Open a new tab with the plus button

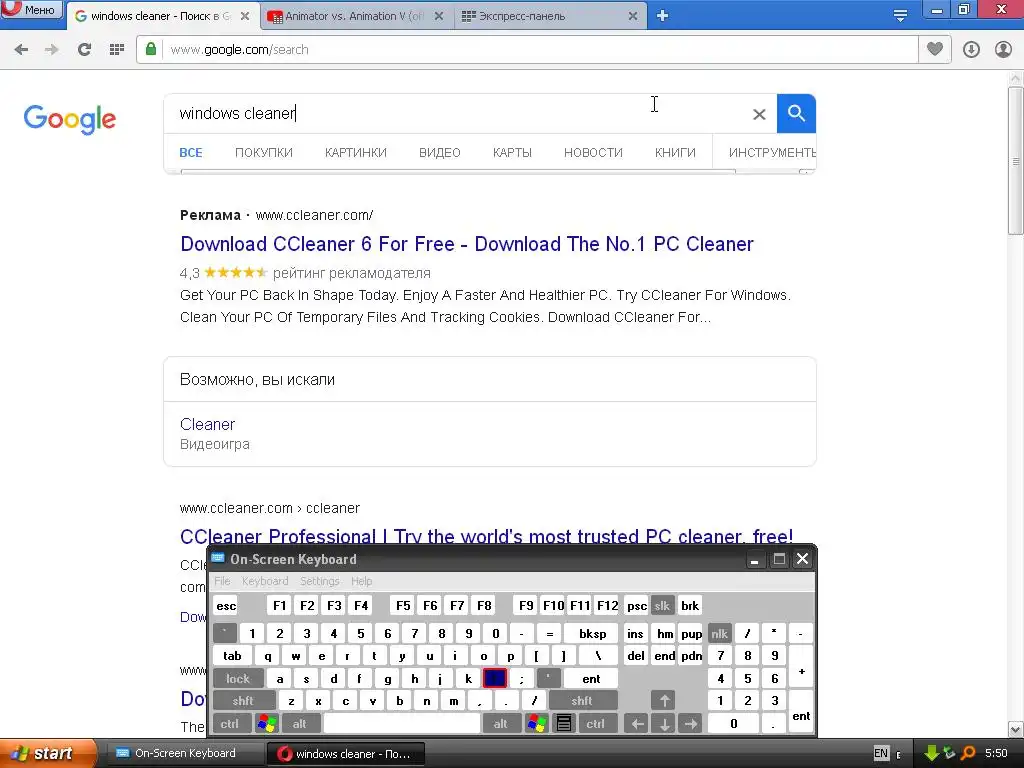point(662,16)
